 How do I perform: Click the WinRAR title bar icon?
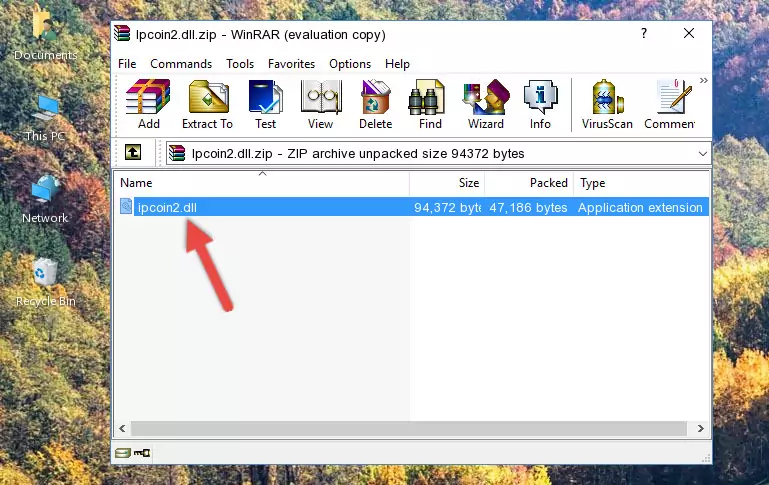pyautogui.click(x=122, y=34)
